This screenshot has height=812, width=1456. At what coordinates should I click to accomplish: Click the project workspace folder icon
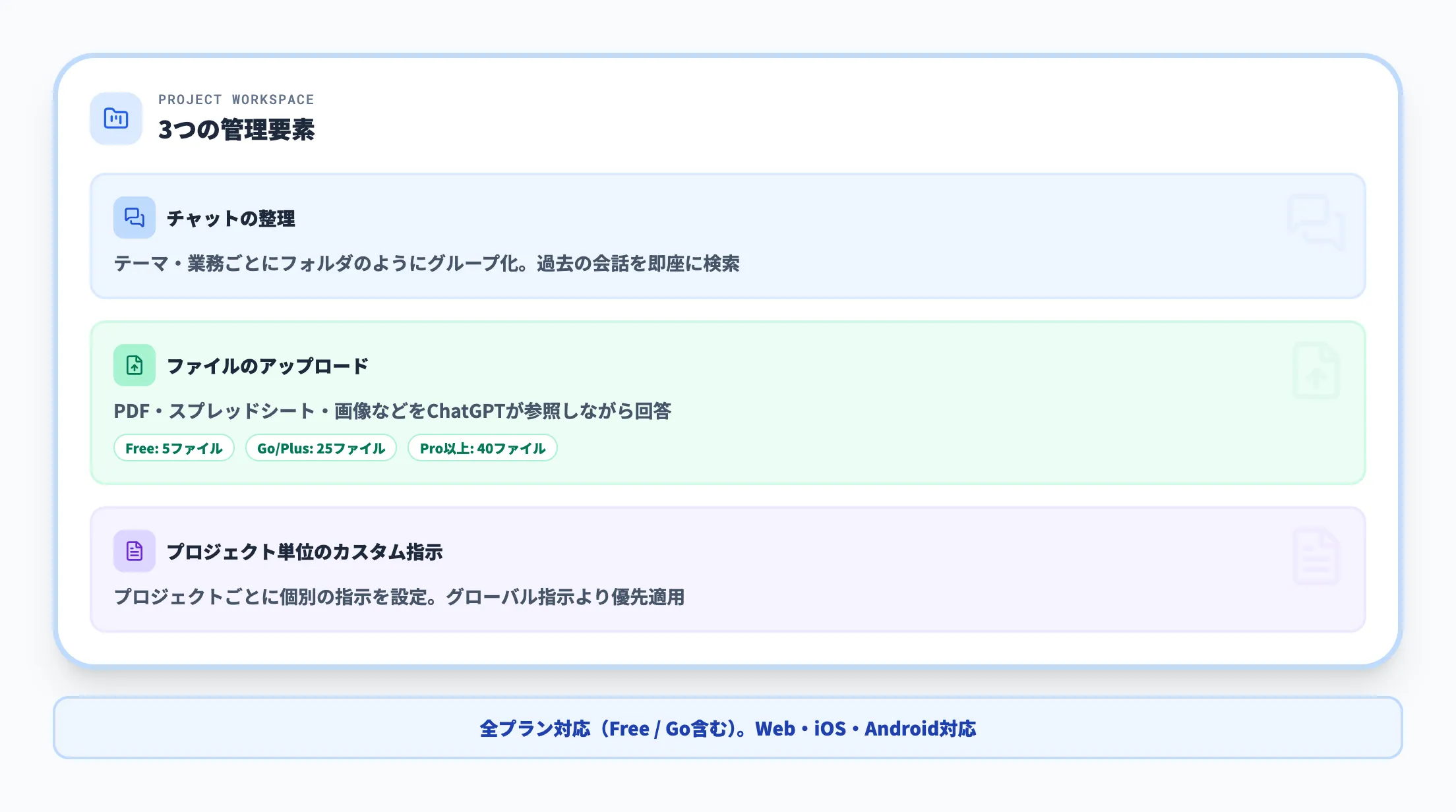click(116, 119)
